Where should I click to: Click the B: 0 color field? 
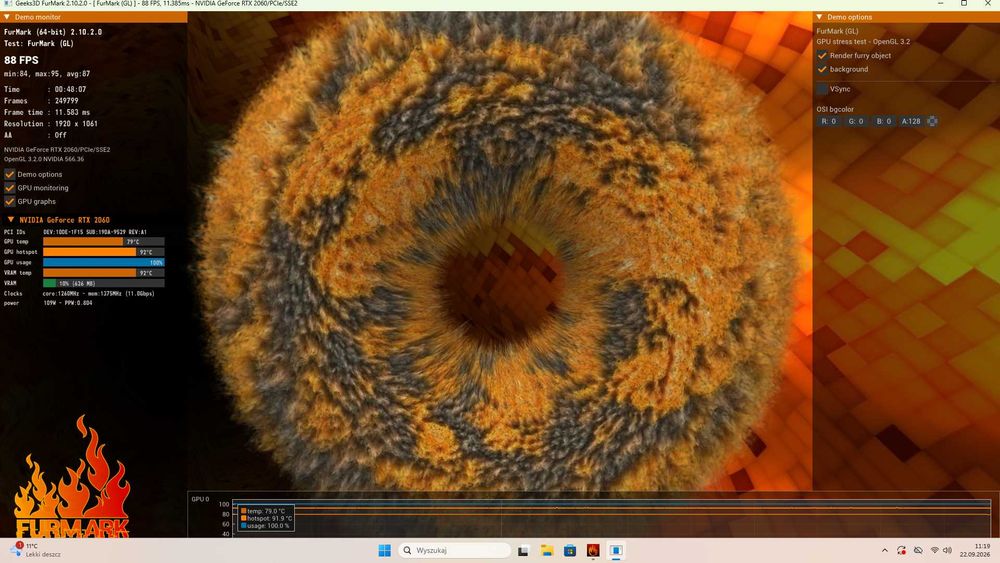[x=883, y=121]
